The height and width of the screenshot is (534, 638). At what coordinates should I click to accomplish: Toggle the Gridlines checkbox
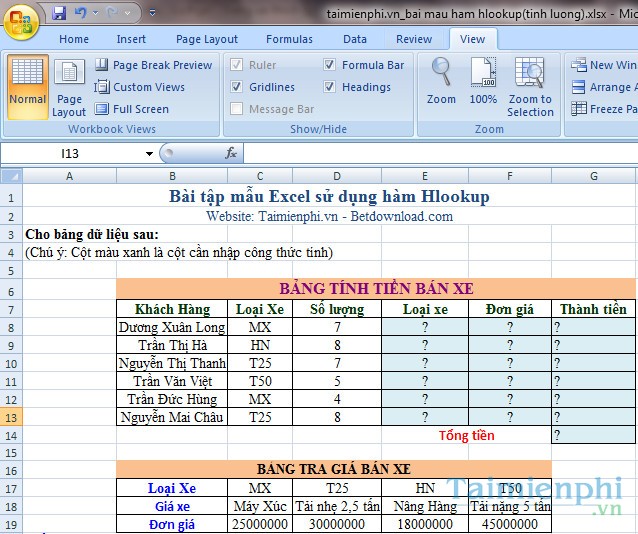click(x=236, y=87)
